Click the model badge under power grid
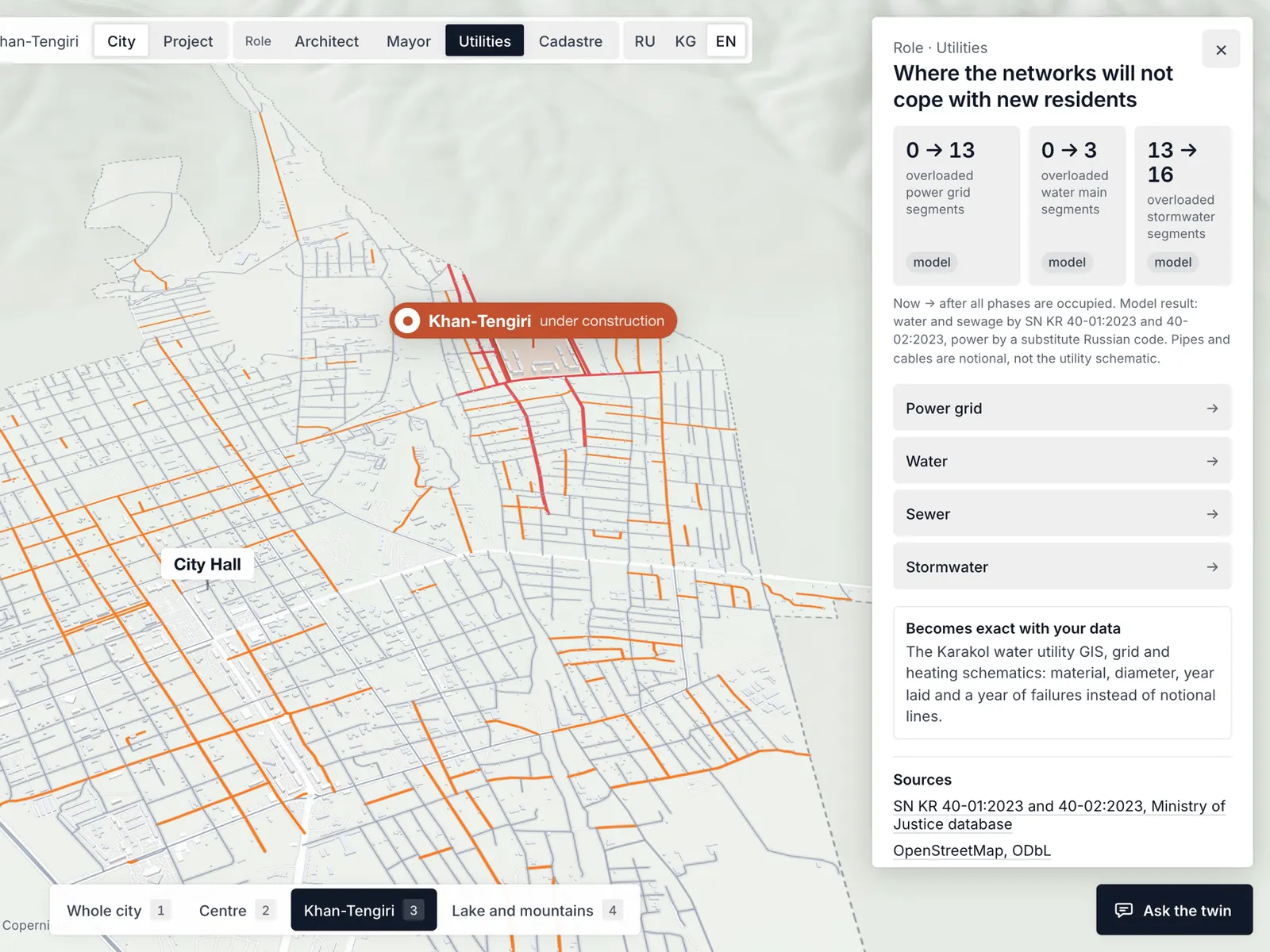The image size is (1270, 952). pos(932,262)
